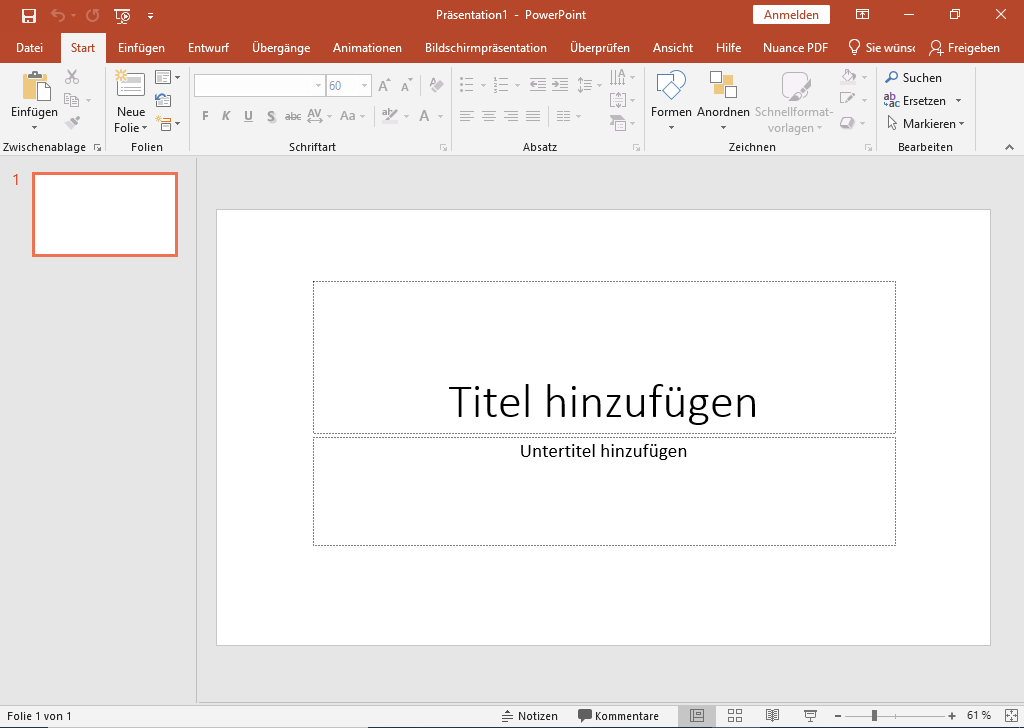The image size is (1024, 728).
Task: Click the Anmelden button
Action: point(791,14)
